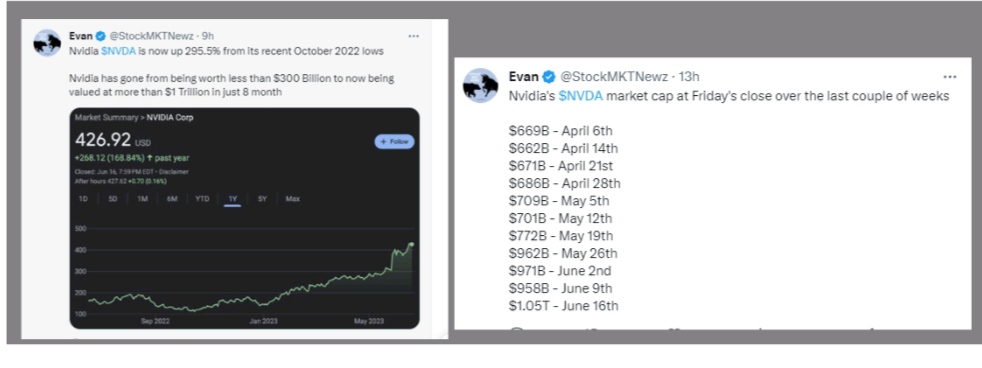This screenshot has width=982, height=368.
Task: Open three-dot menu on left tweet
Action: (413, 36)
